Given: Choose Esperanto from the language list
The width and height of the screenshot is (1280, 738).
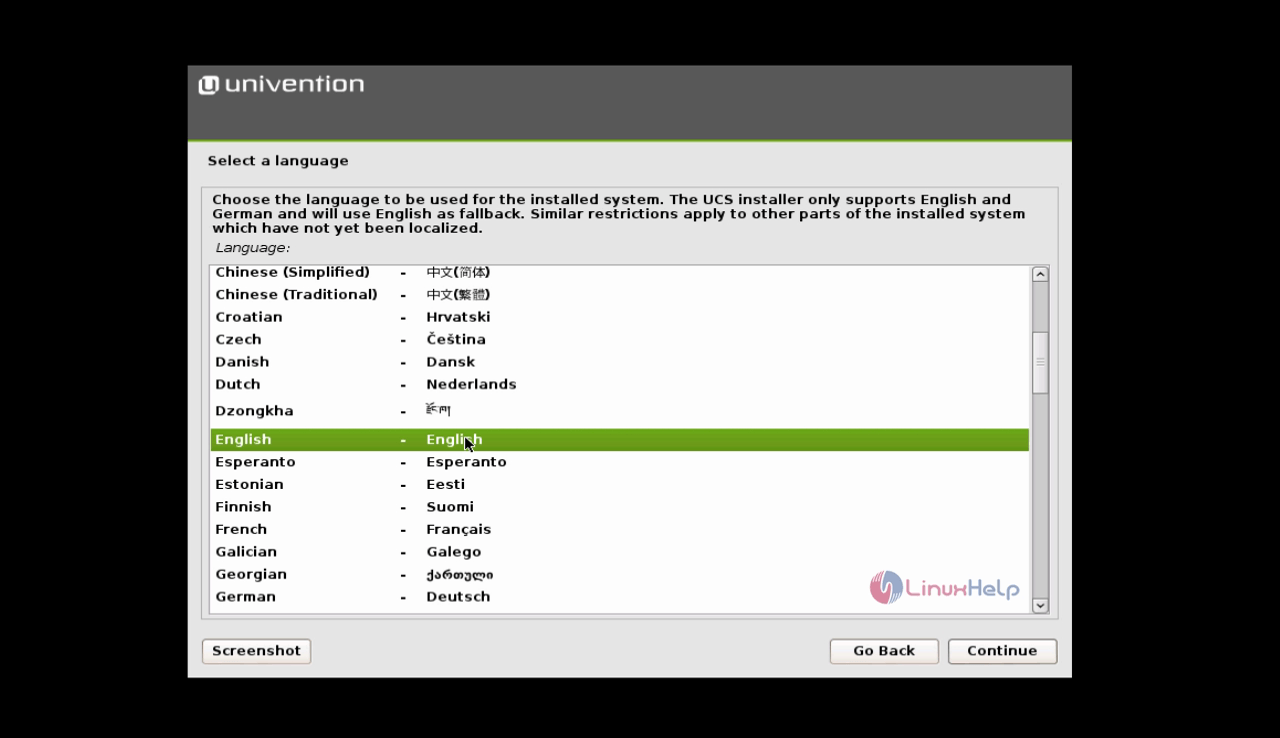Looking at the screenshot, I should 620,462.
